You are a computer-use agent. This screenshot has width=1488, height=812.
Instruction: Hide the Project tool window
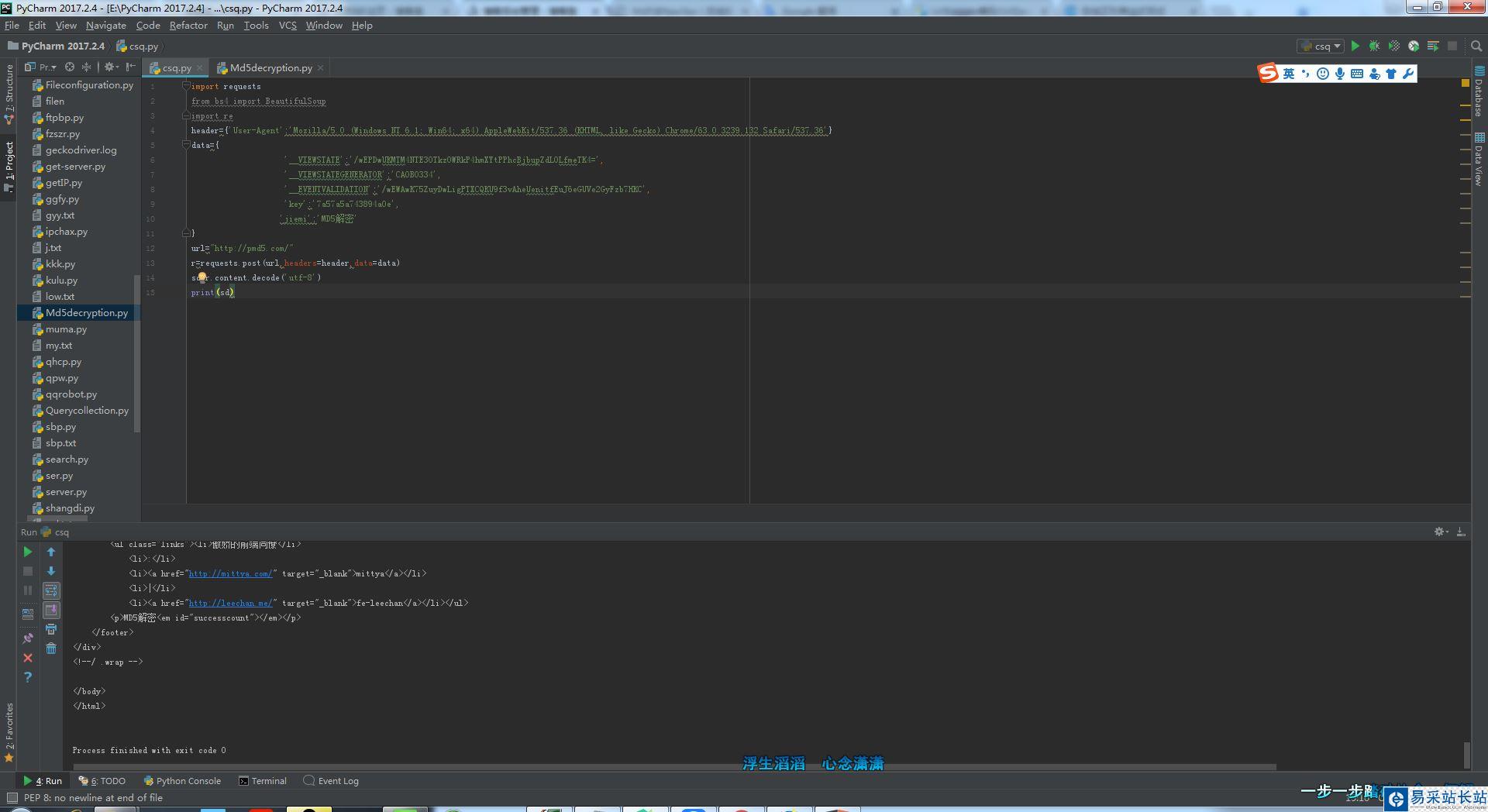pos(130,67)
